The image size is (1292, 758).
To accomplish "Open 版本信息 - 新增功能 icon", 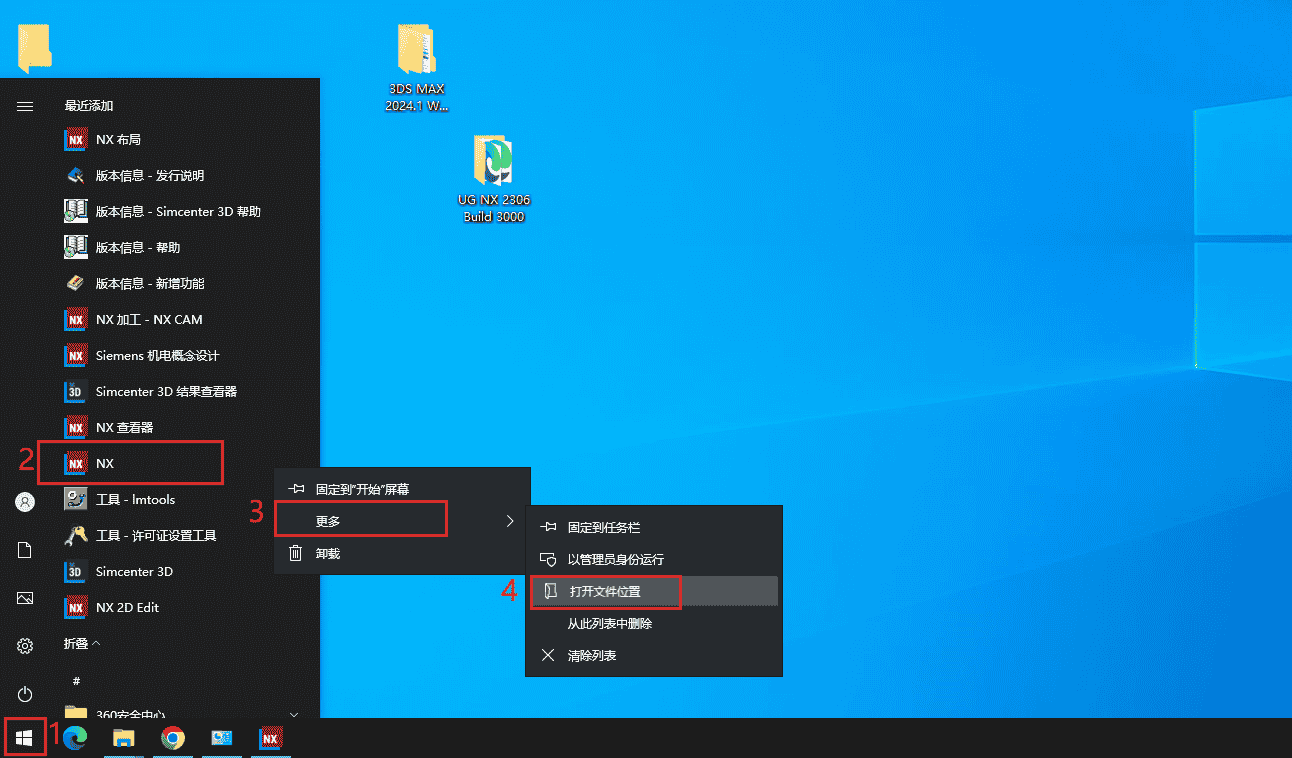I will [76, 284].
